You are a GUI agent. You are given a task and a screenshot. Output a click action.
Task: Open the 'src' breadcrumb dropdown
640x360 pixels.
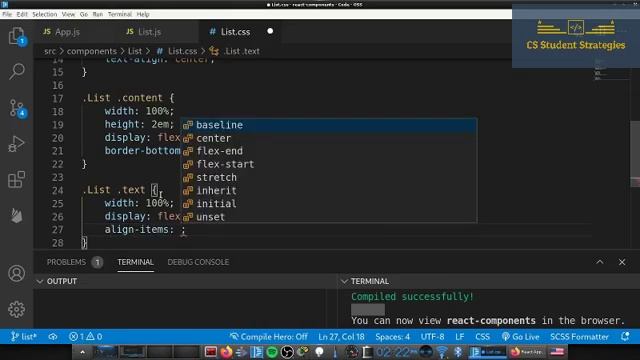[x=50, y=51]
